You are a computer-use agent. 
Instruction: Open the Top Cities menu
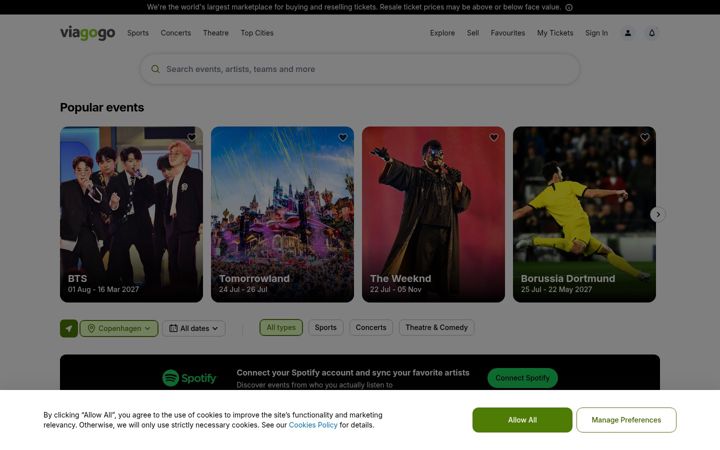(257, 33)
